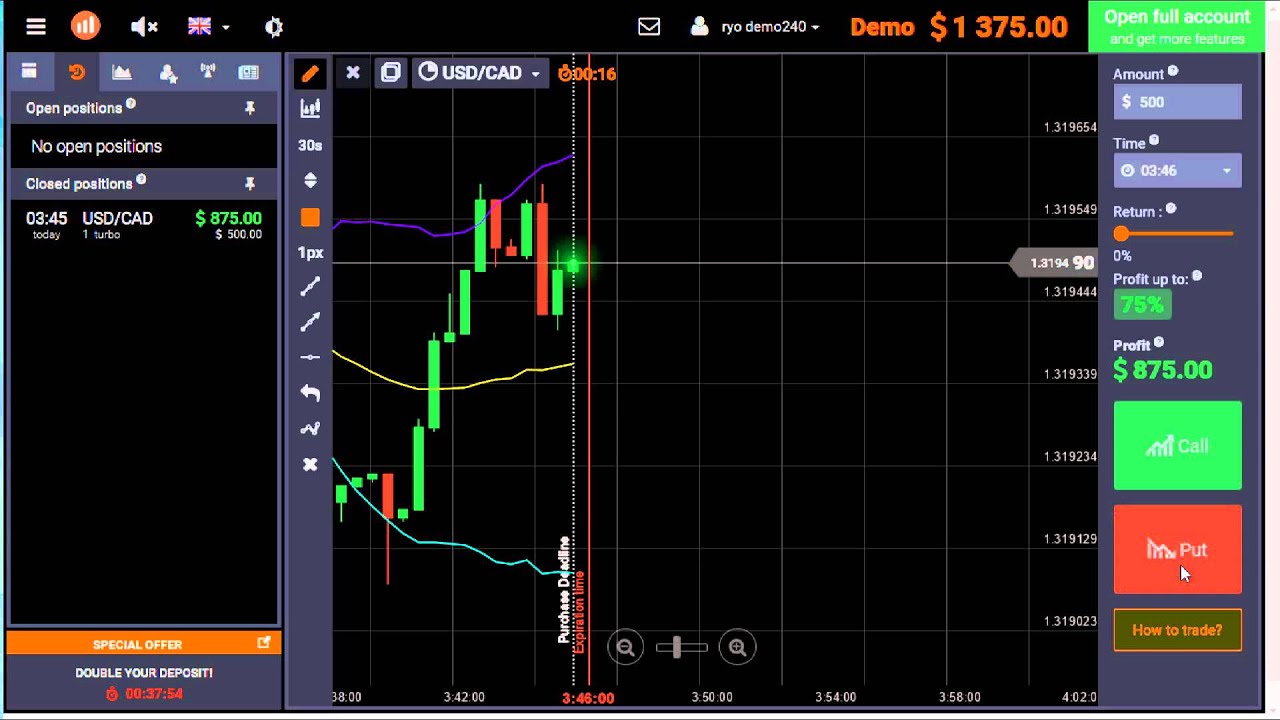
Task: Undo the last drawing action
Action: click(310, 393)
